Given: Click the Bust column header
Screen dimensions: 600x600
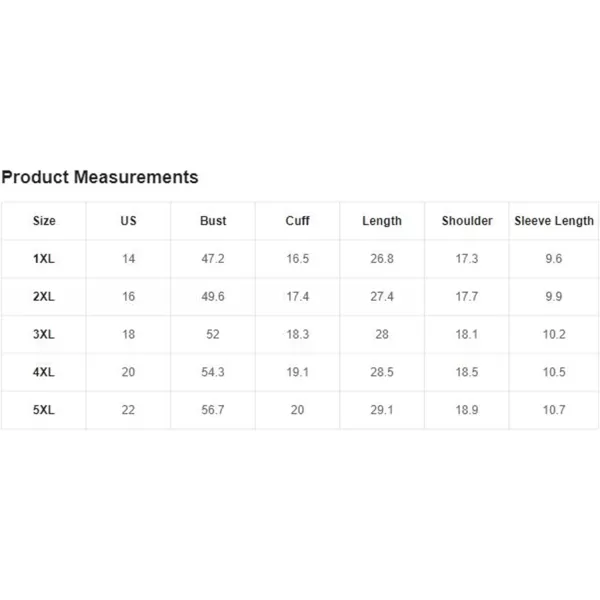Looking at the screenshot, I should [213, 221].
